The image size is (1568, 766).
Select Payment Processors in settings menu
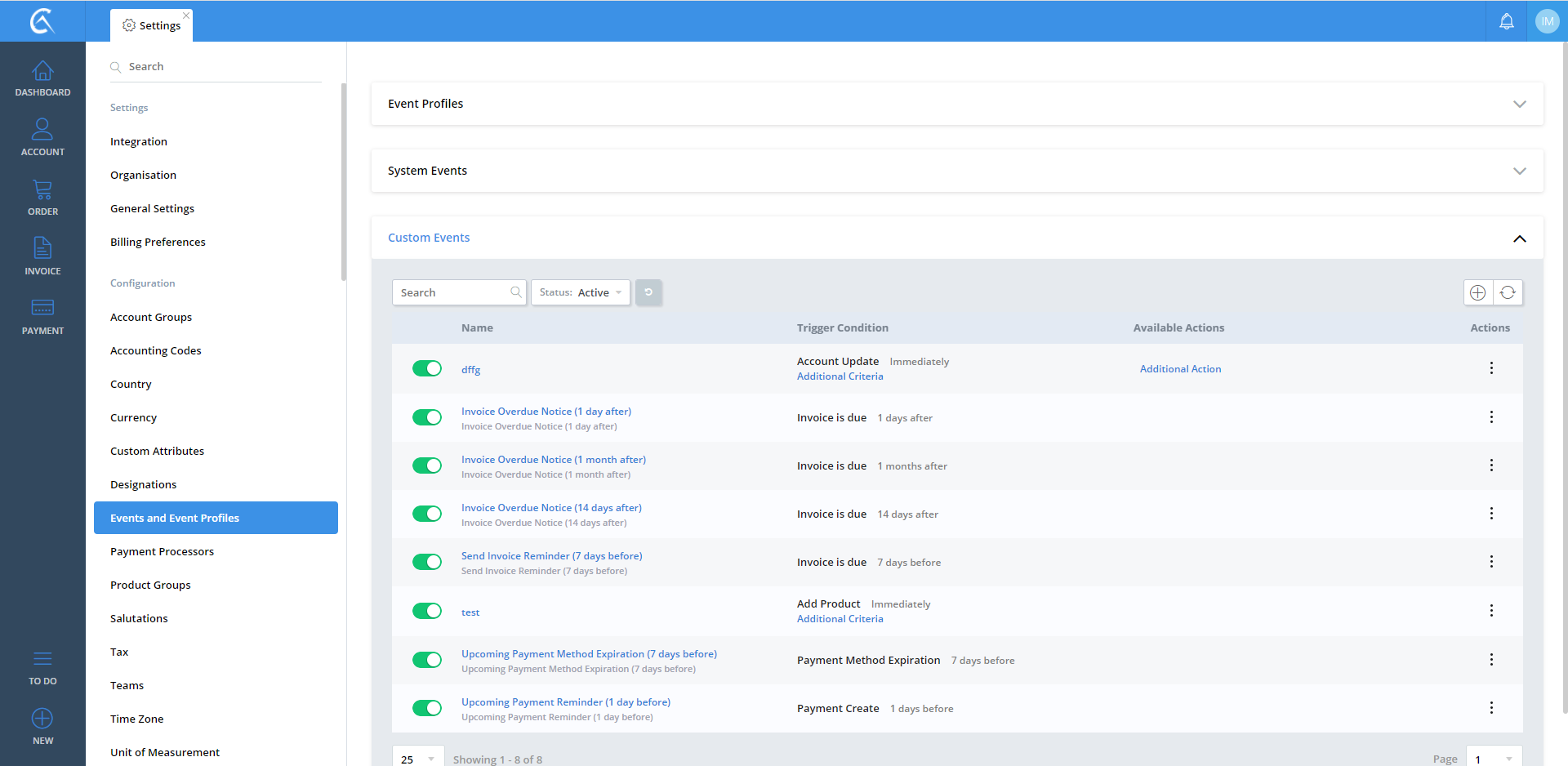click(162, 551)
